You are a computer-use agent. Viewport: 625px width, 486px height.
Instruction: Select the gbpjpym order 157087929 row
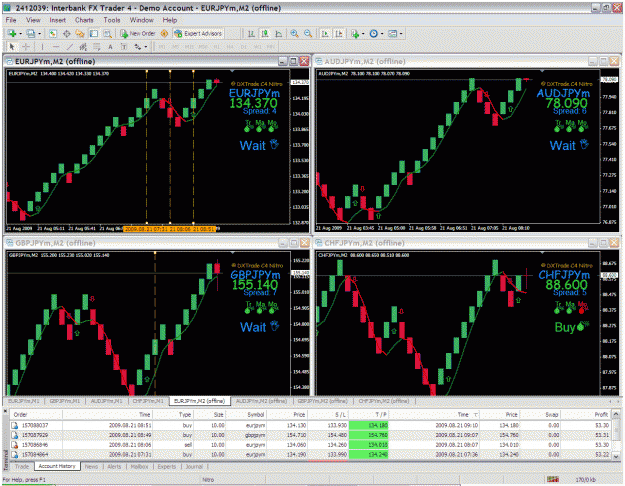pyautogui.click(x=311, y=435)
